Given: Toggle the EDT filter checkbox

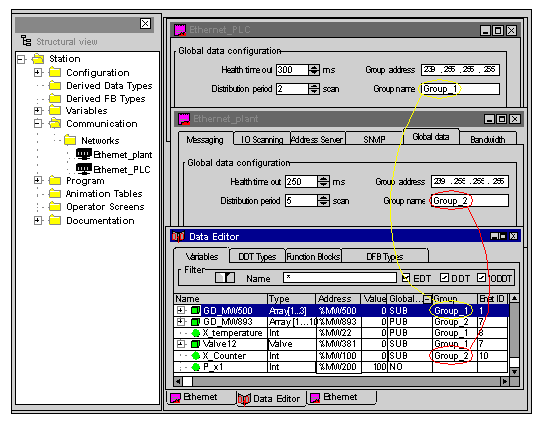Looking at the screenshot, I should pos(406,278).
